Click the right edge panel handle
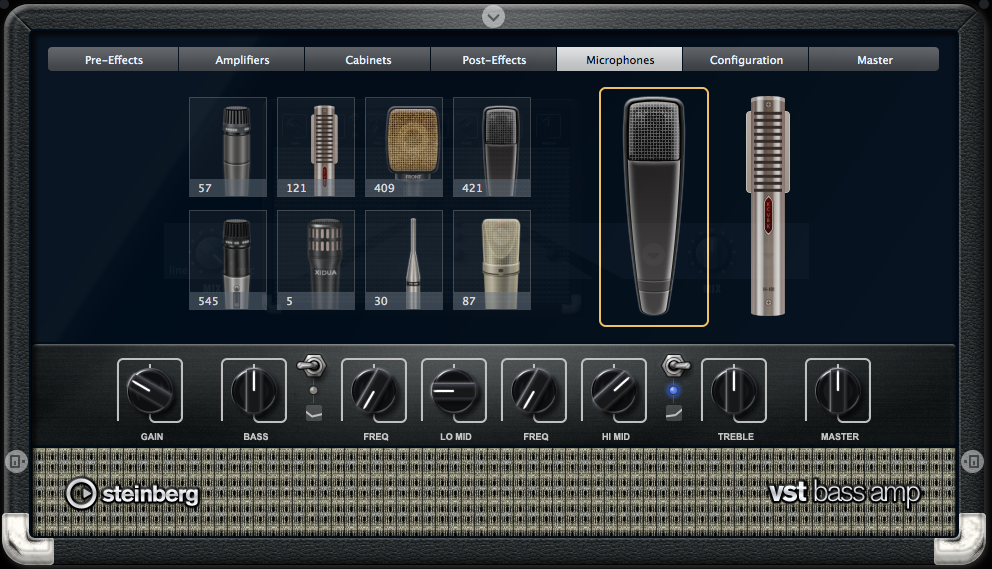 click(972, 461)
